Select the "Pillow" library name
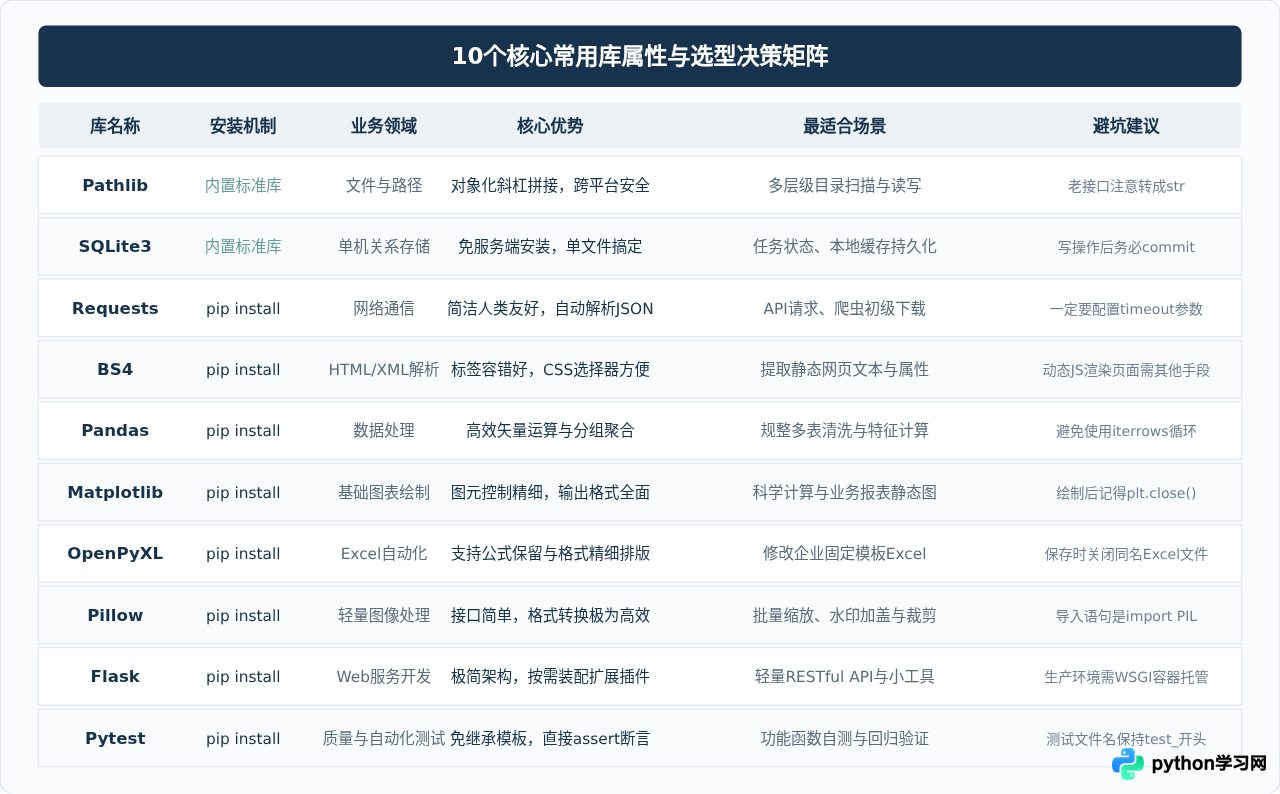This screenshot has width=1280, height=794. (x=115, y=615)
